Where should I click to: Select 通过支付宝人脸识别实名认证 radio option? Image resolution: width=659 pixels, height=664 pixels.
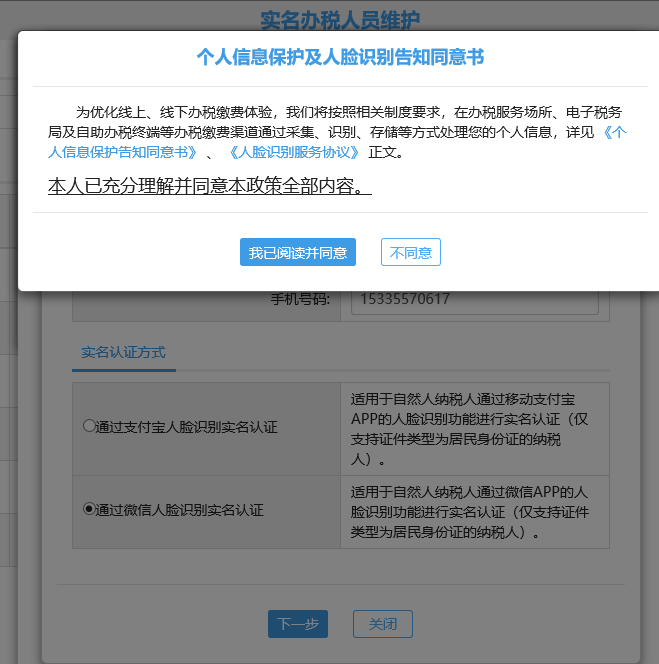click(x=89, y=426)
